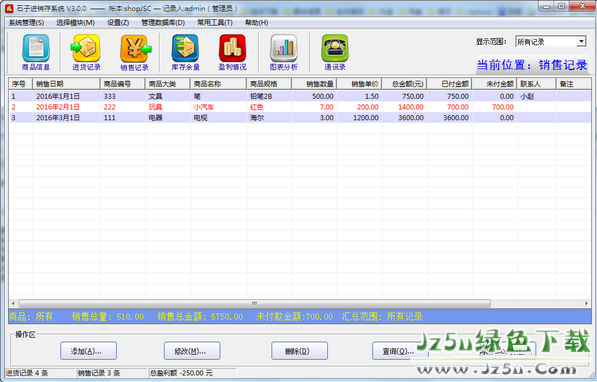Click the 销售总金额: 5750.00 summary text
This screenshot has width=597, height=382.
coord(200,316)
